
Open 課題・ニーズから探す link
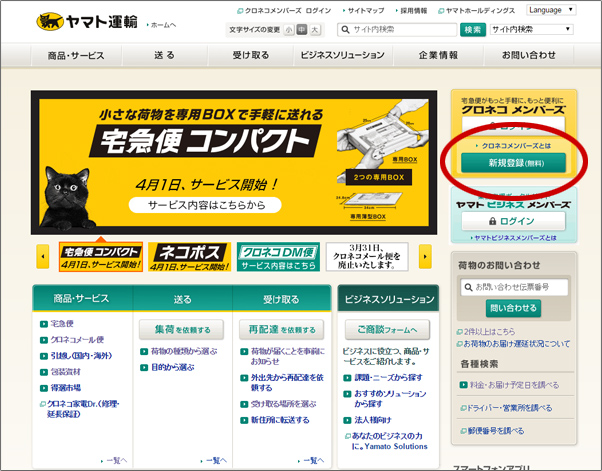tap(383, 378)
